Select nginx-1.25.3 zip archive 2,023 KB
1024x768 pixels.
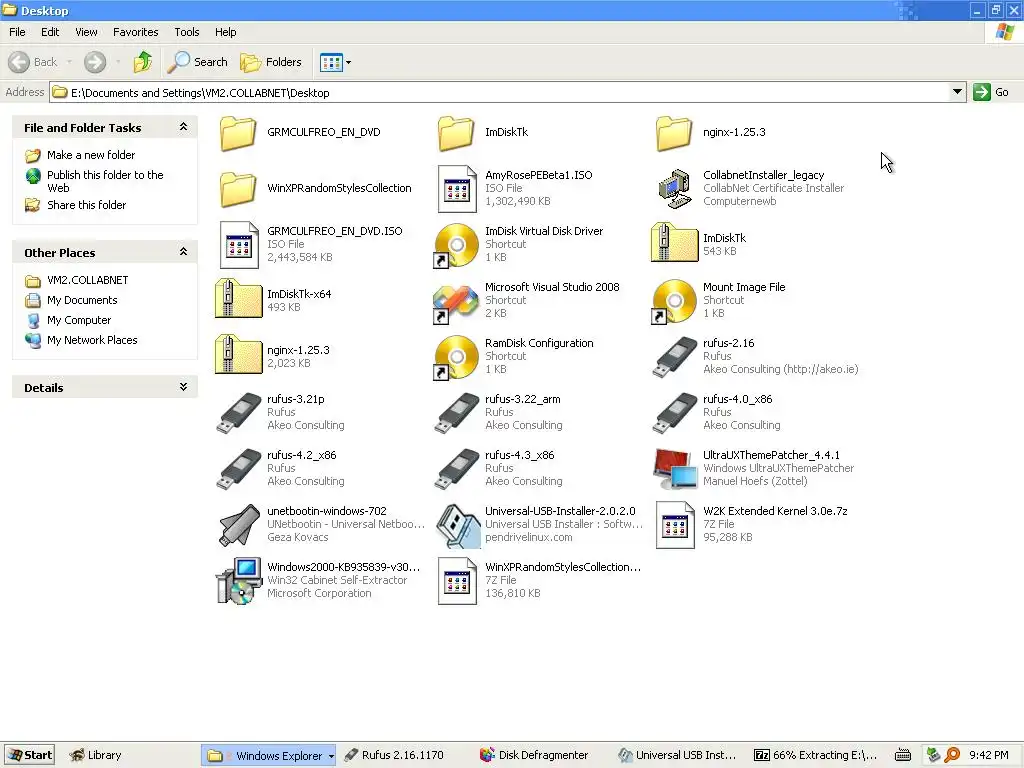(238, 355)
